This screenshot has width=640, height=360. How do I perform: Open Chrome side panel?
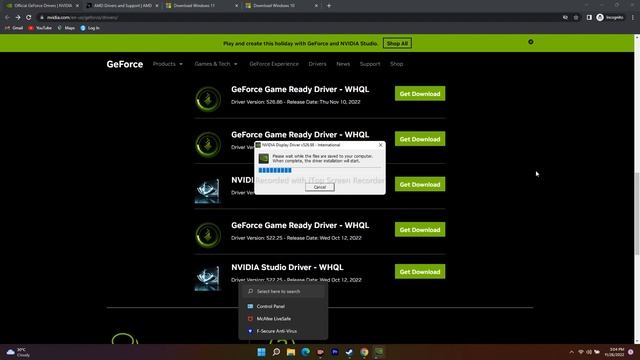tap(589, 18)
